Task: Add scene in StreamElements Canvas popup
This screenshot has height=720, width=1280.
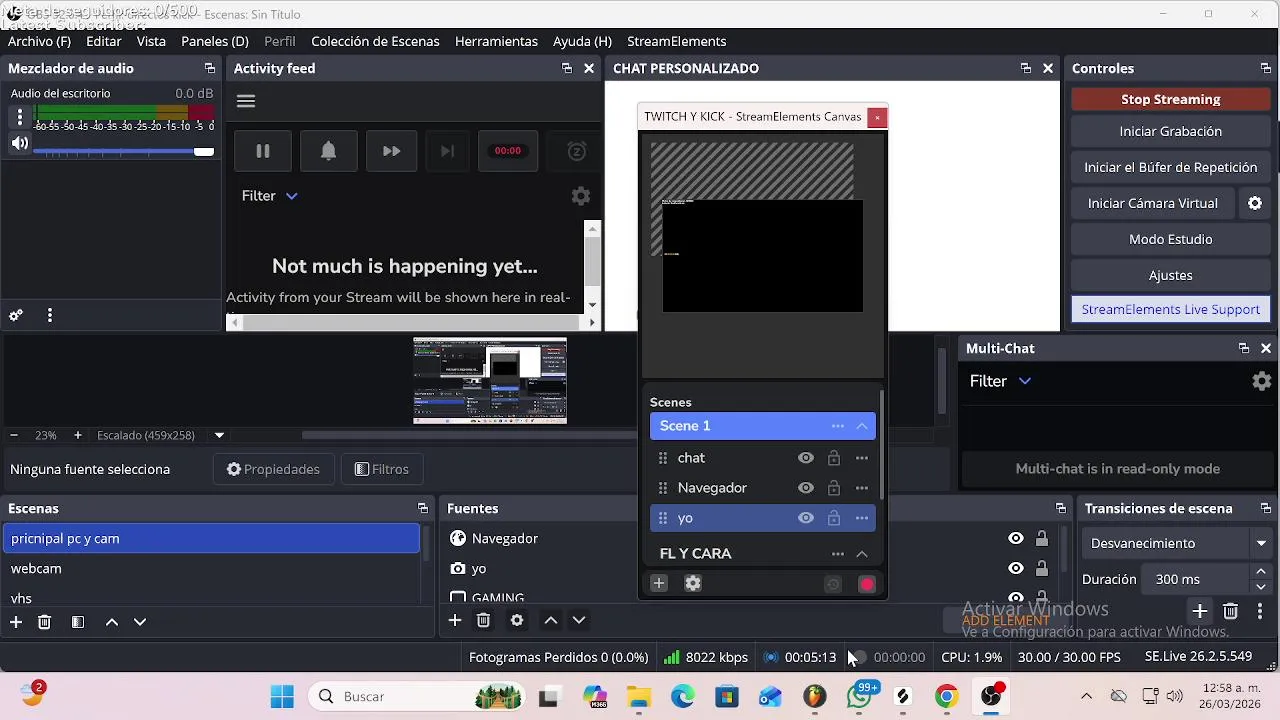Action: click(659, 584)
